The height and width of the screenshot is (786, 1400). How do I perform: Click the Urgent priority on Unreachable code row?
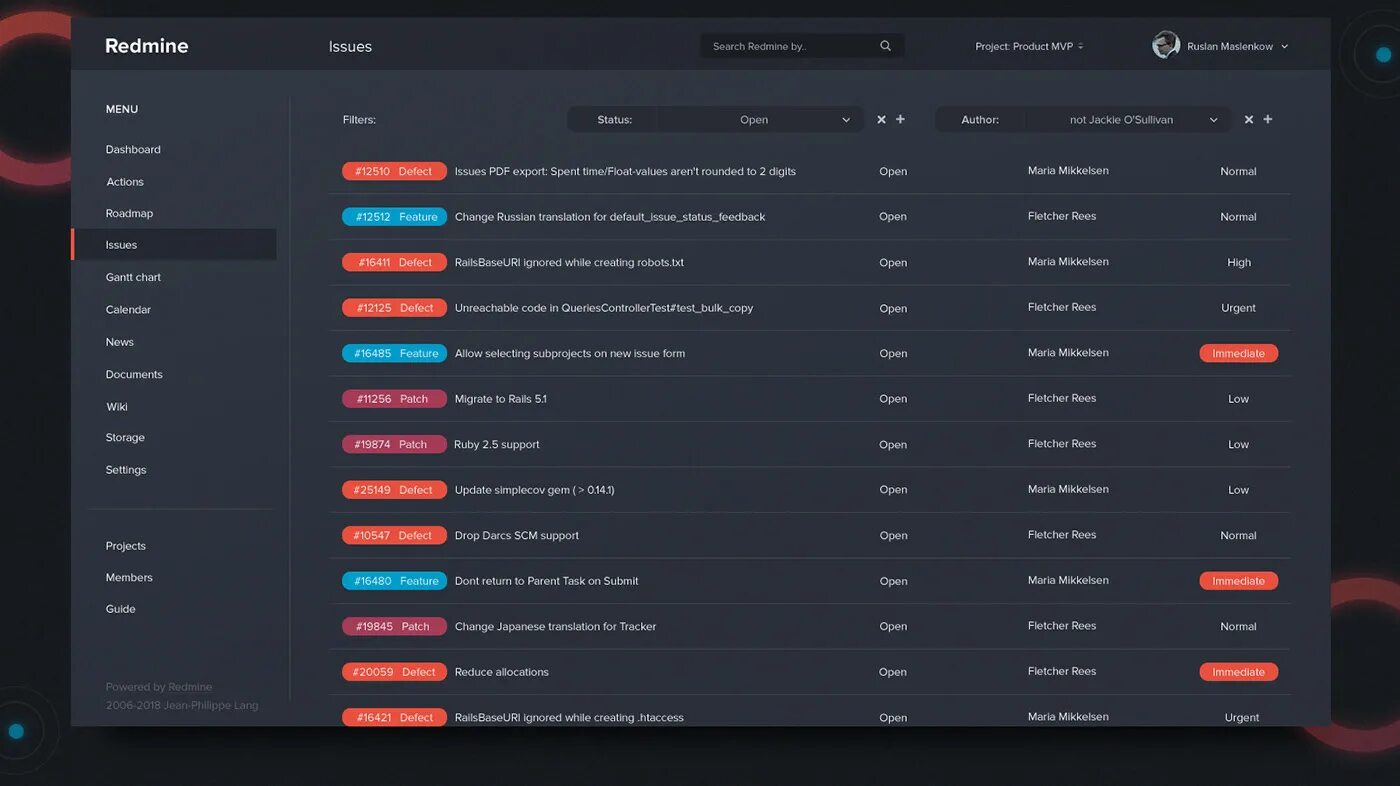click(1238, 308)
